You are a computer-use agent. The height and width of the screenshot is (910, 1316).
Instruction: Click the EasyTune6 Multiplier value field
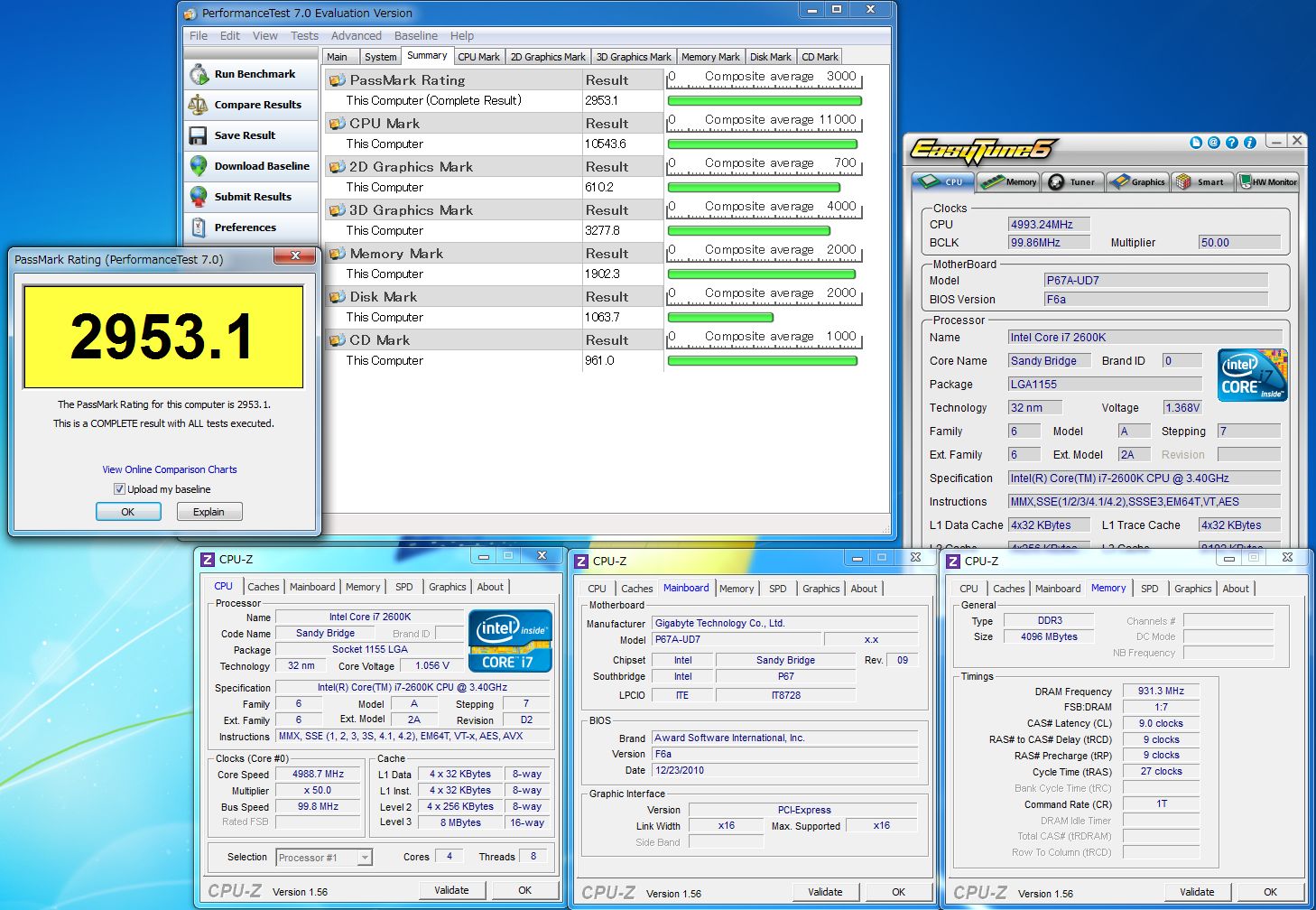[1239, 242]
